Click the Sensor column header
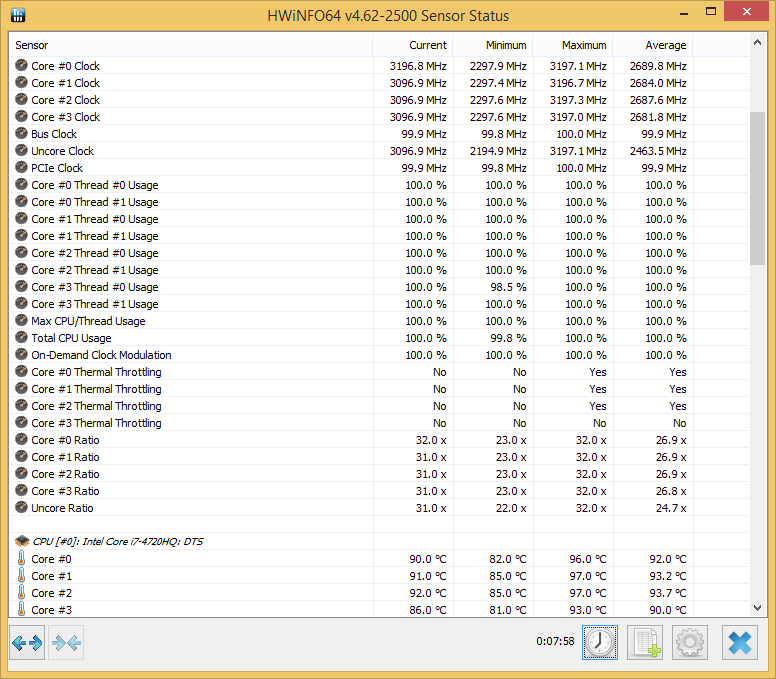 coord(191,45)
